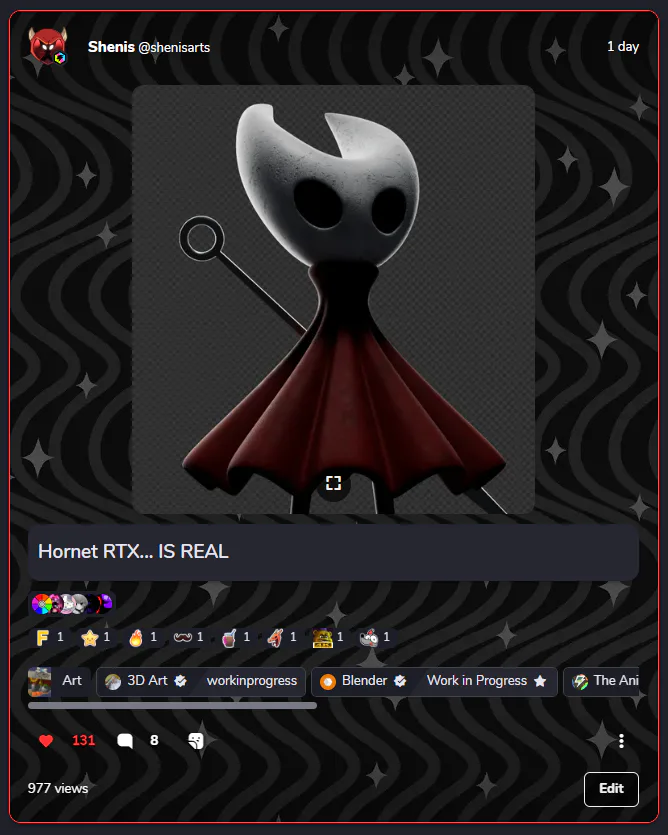Click the 8 comments count
The height and width of the screenshot is (835, 668).
tap(154, 741)
